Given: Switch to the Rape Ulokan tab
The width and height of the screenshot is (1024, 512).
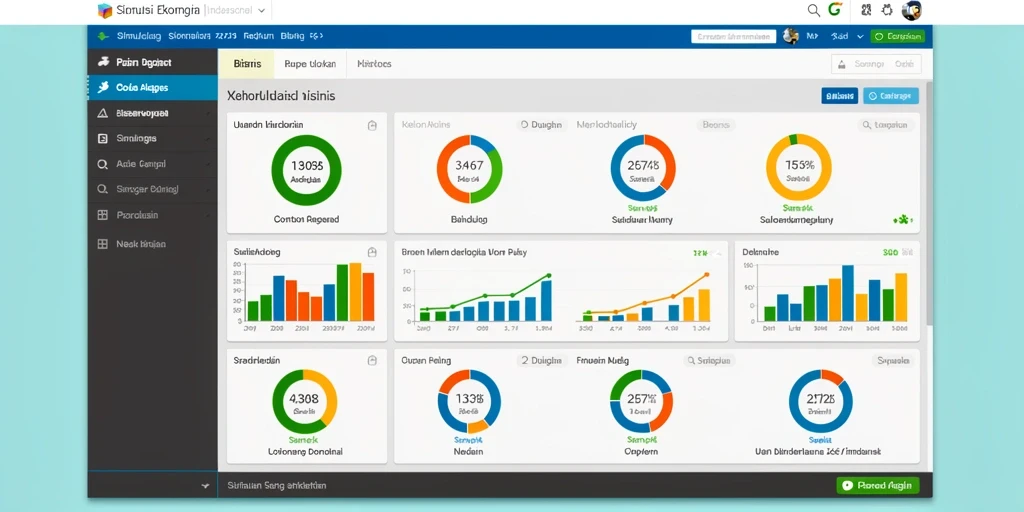Looking at the screenshot, I should (x=310, y=64).
